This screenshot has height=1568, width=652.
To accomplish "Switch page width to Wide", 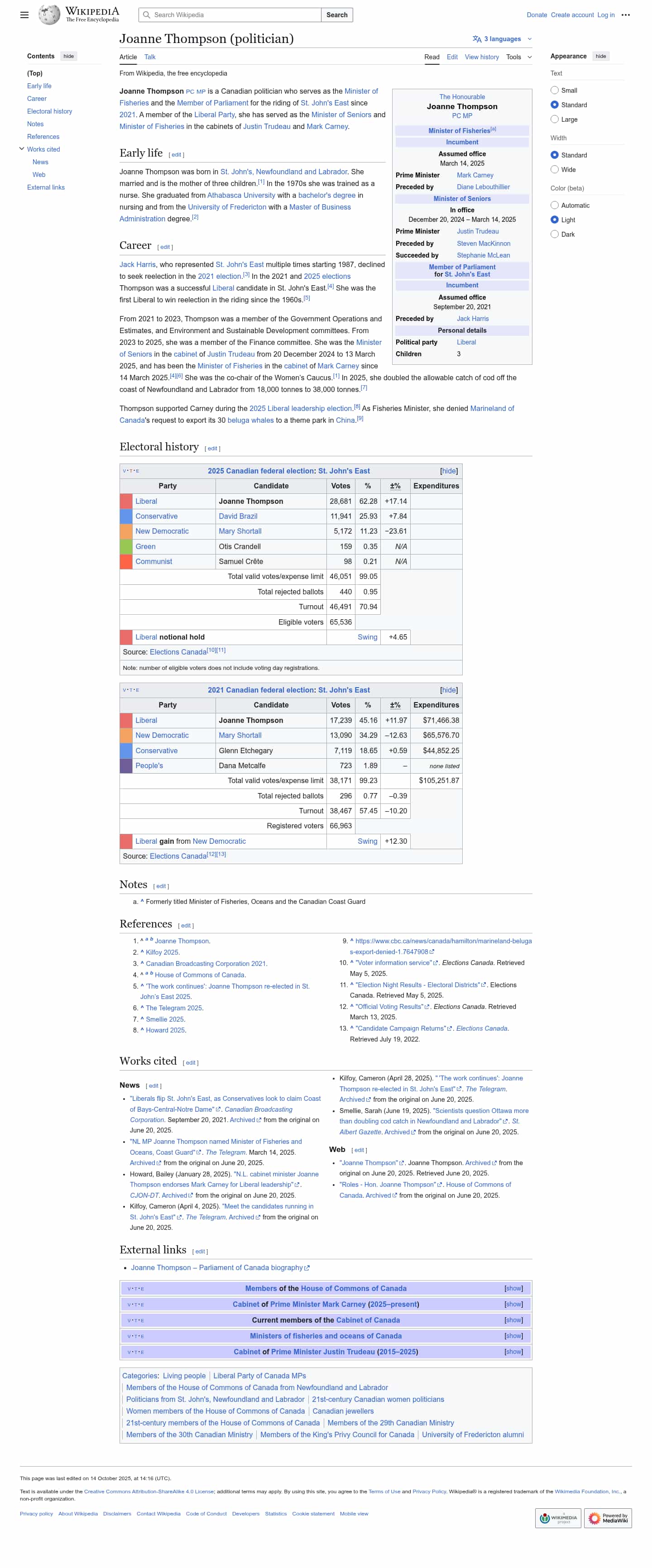I will point(555,169).
